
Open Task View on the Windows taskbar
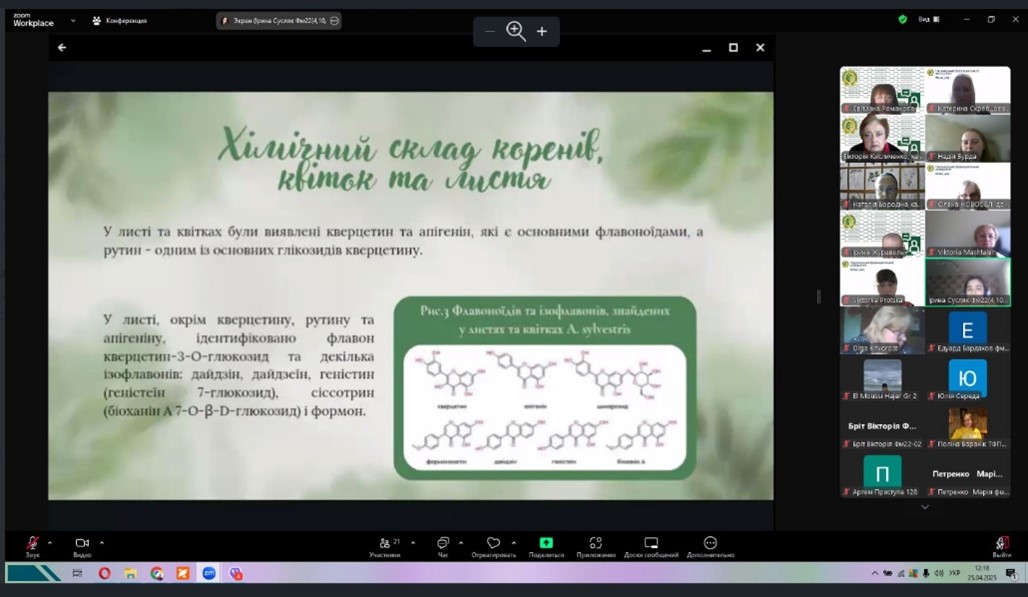point(77,573)
